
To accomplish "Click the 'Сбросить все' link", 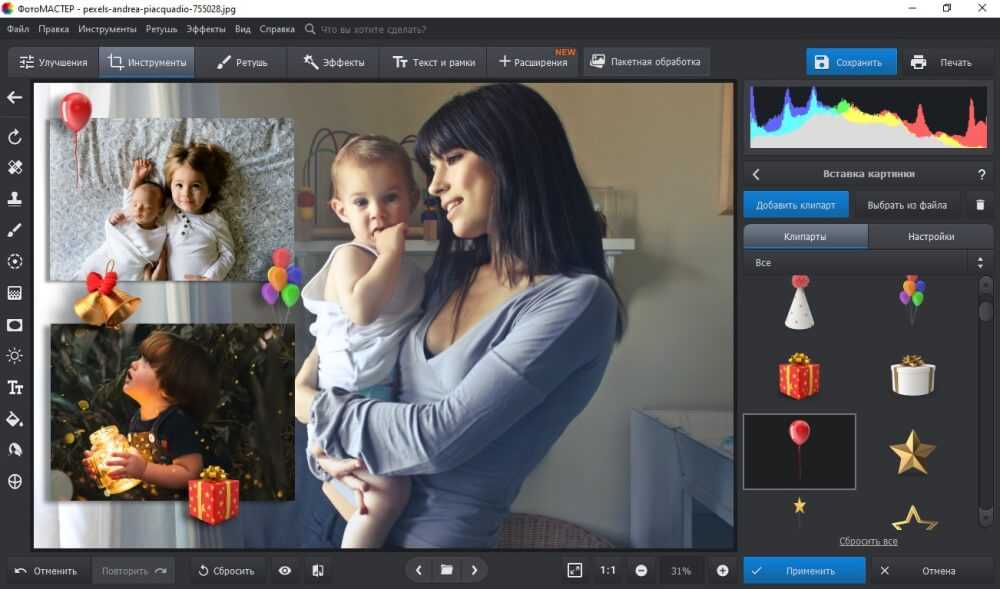I will (867, 541).
